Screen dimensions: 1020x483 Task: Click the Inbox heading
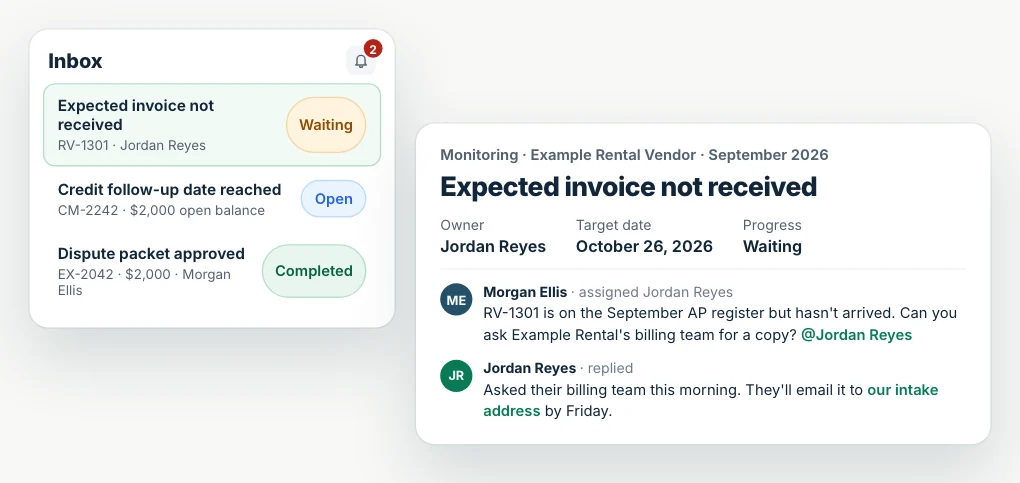coord(75,61)
